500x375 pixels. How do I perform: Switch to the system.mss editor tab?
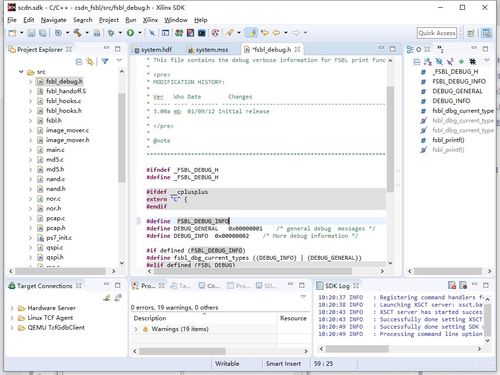click(x=211, y=50)
